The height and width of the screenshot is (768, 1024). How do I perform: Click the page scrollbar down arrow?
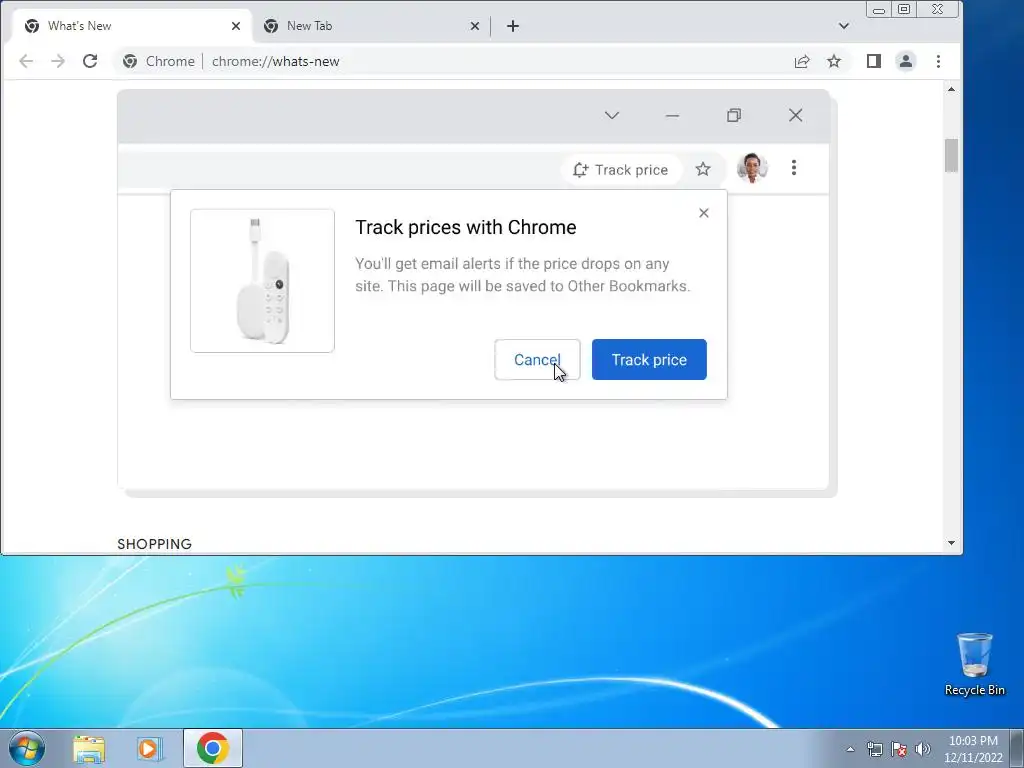coord(952,543)
